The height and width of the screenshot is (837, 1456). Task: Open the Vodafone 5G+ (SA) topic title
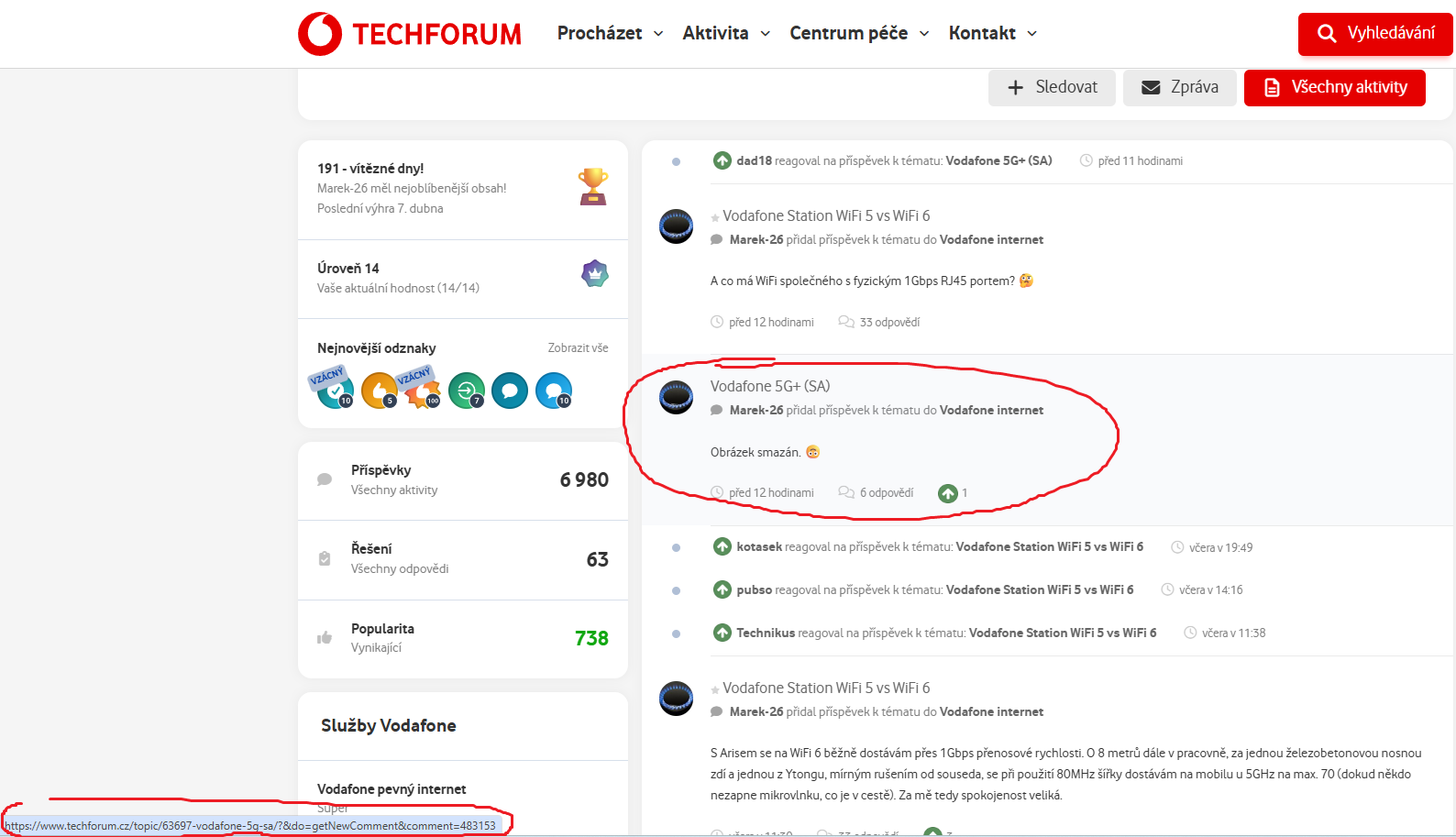(x=770, y=386)
